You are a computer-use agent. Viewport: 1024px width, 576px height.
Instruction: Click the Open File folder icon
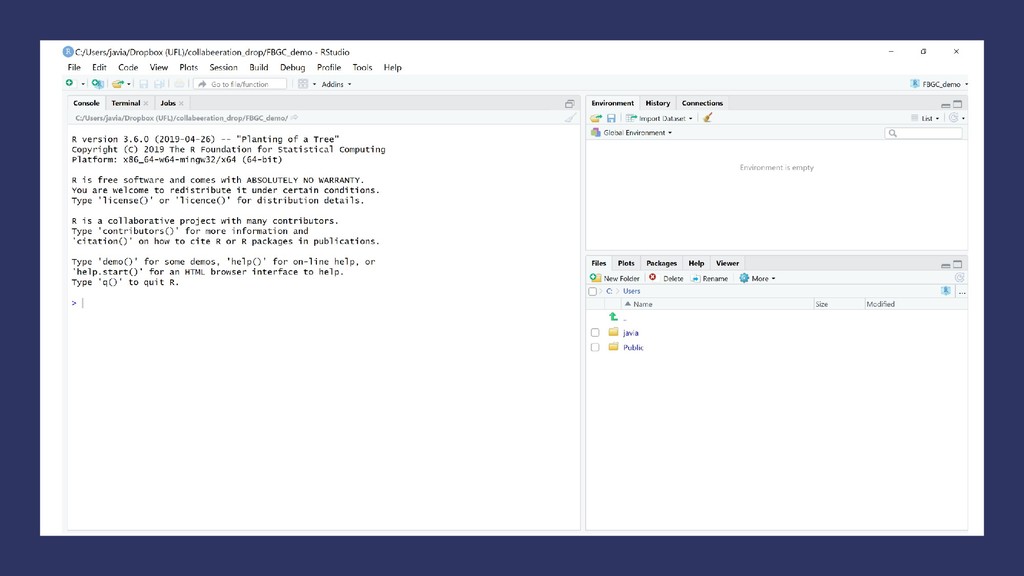click(x=117, y=84)
